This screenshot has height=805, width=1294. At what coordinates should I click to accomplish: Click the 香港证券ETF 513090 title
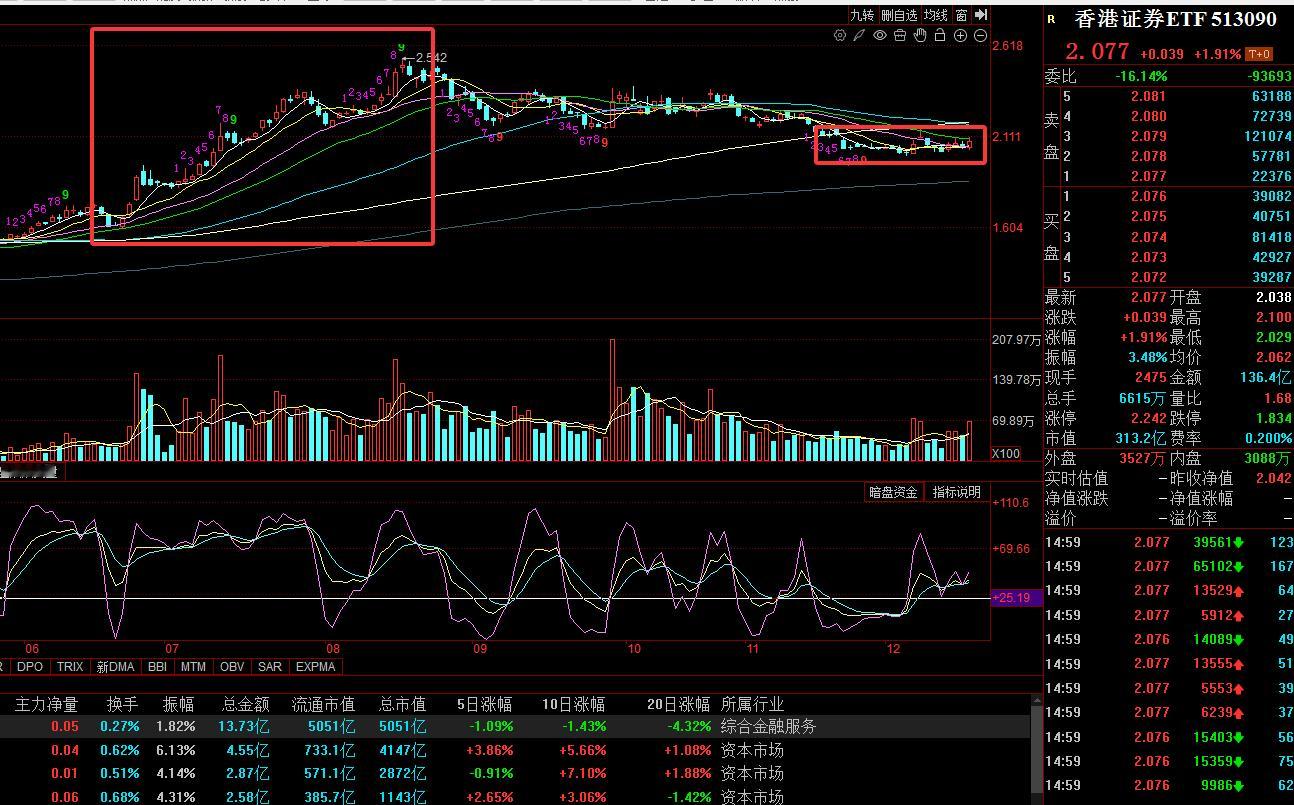coord(1176,19)
